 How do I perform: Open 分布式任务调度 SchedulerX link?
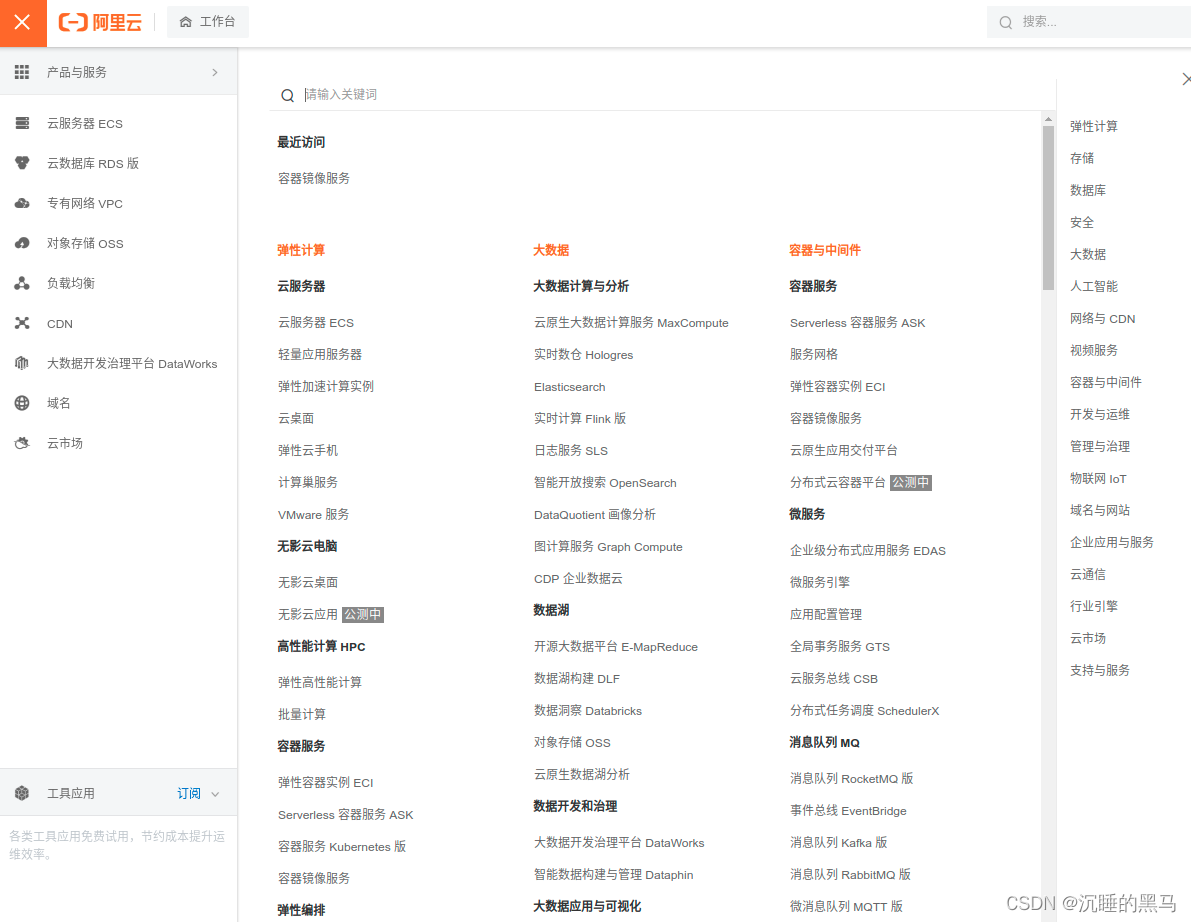[x=864, y=711]
